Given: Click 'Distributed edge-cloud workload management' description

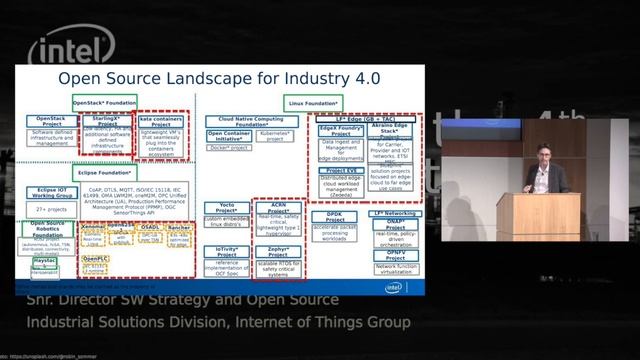Looking at the screenshot, I should [x=341, y=187].
